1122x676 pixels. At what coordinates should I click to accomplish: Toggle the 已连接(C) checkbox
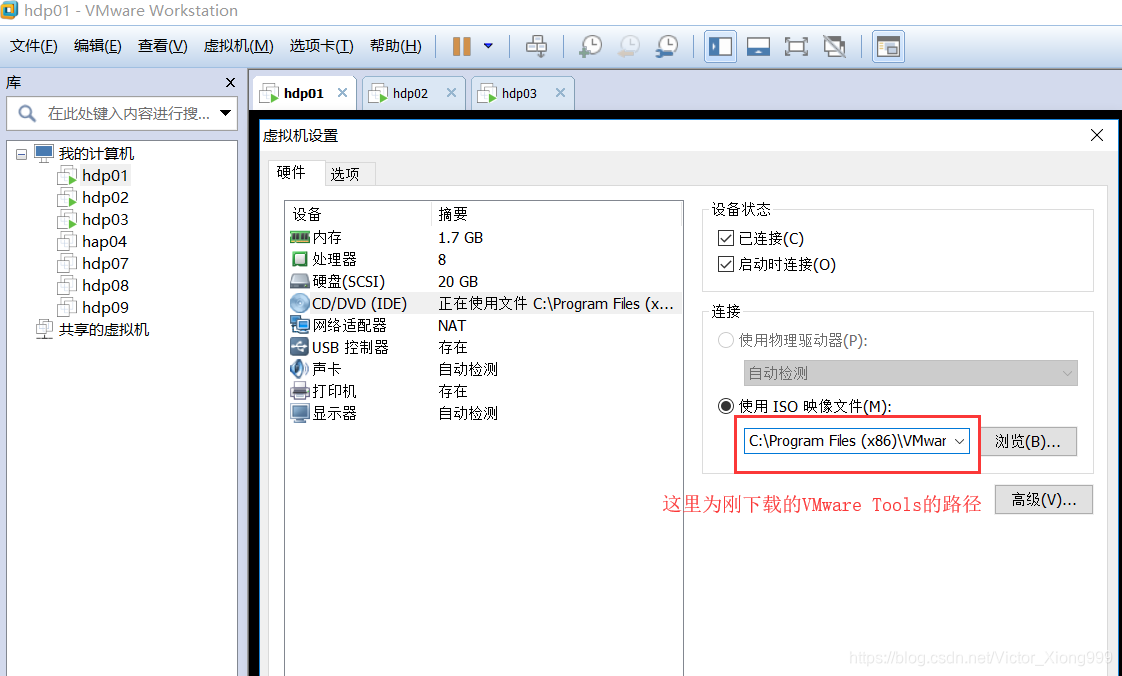726,238
